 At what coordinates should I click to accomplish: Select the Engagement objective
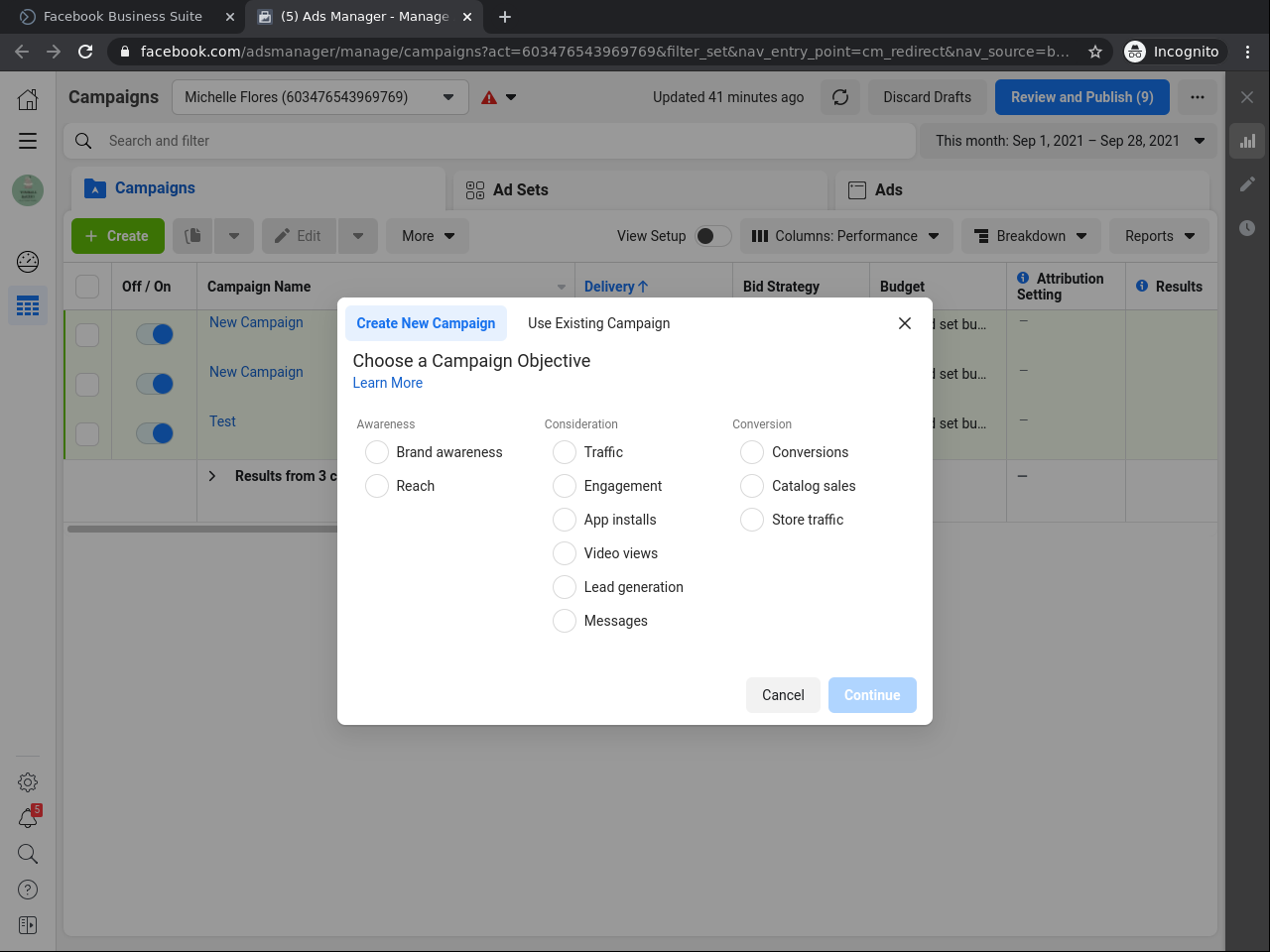click(565, 486)
